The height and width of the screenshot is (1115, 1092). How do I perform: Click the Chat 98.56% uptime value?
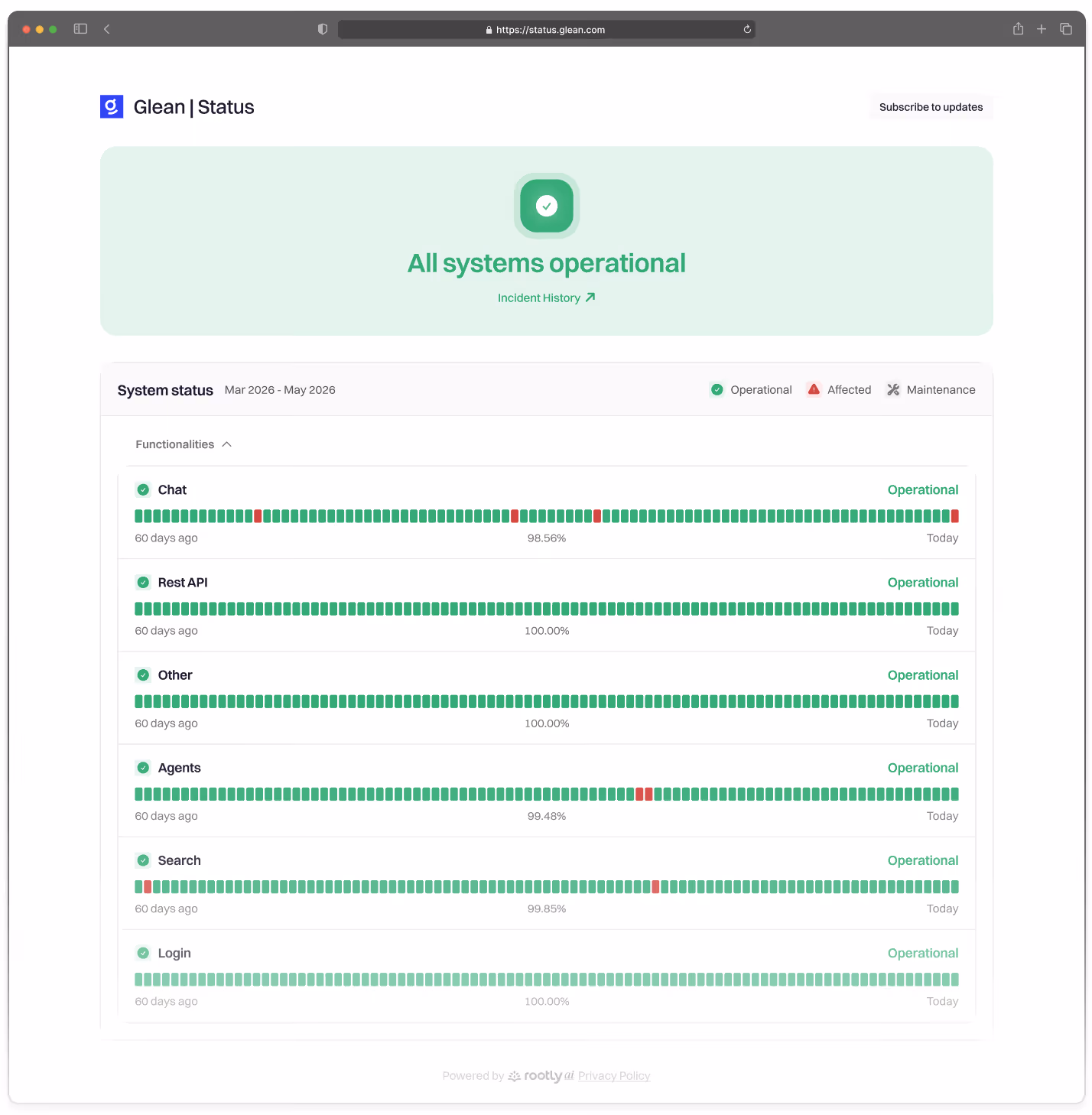click(547, 538)
